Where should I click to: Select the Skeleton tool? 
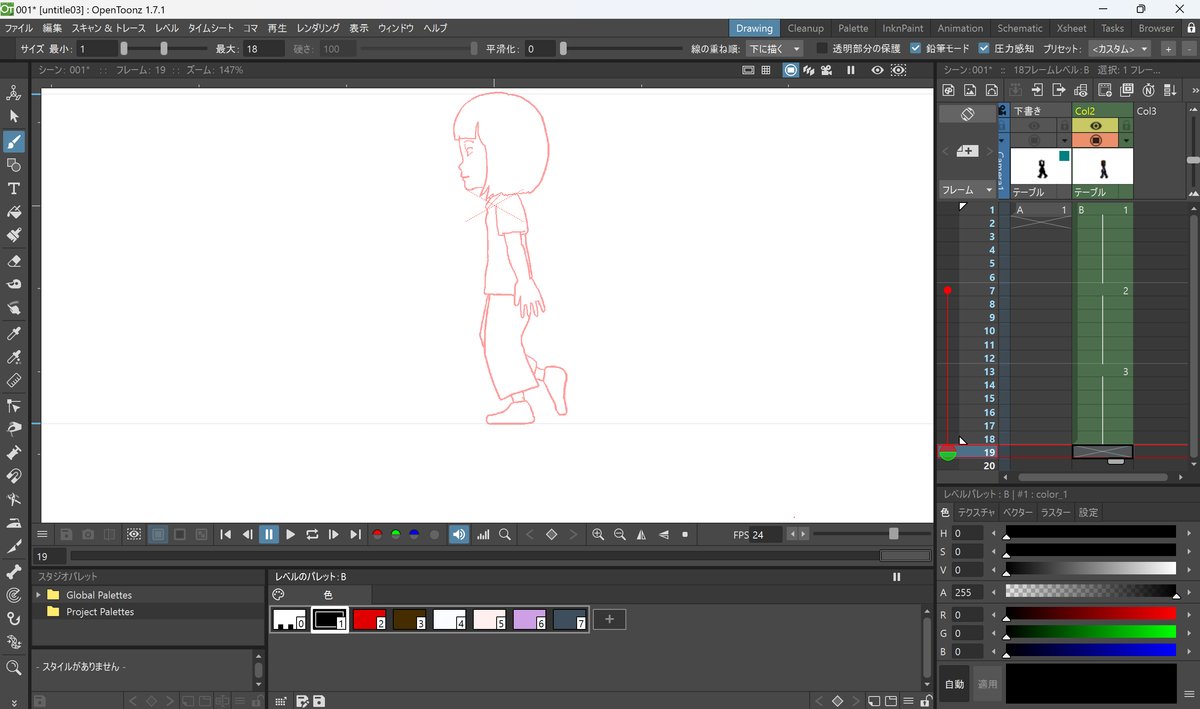coord(14,572)
